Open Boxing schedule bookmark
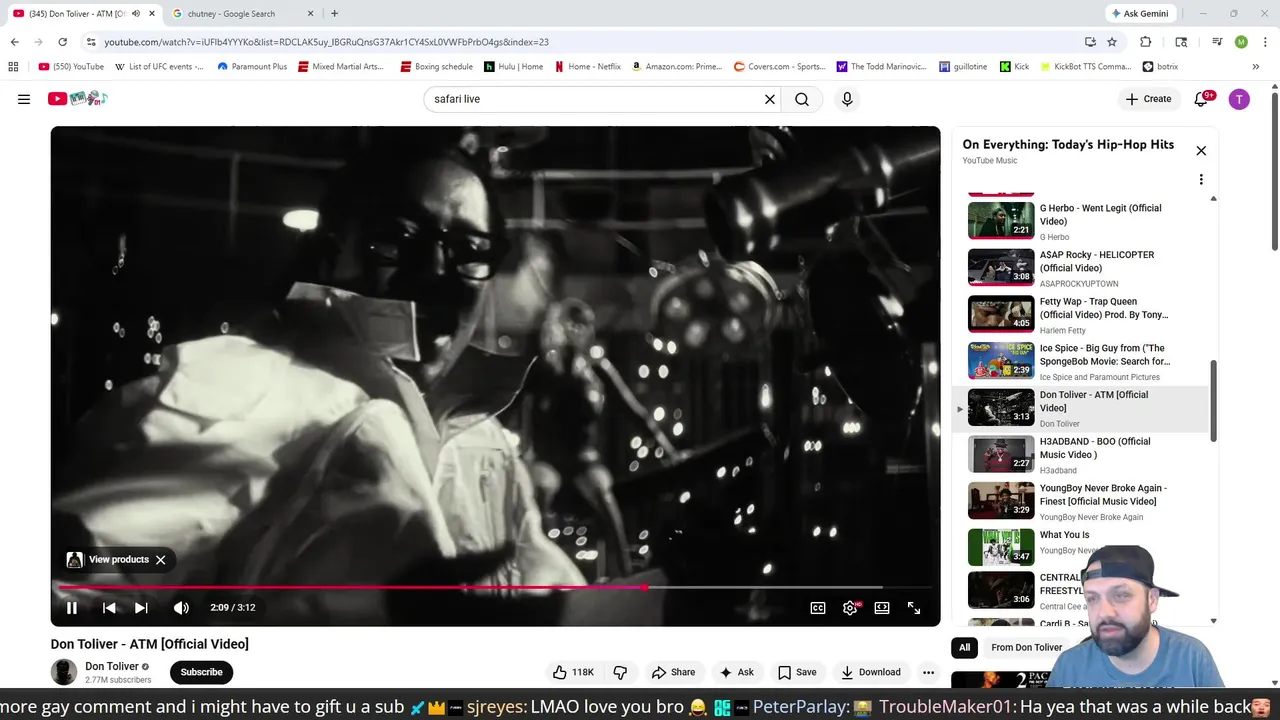 (x=437, y=67)
